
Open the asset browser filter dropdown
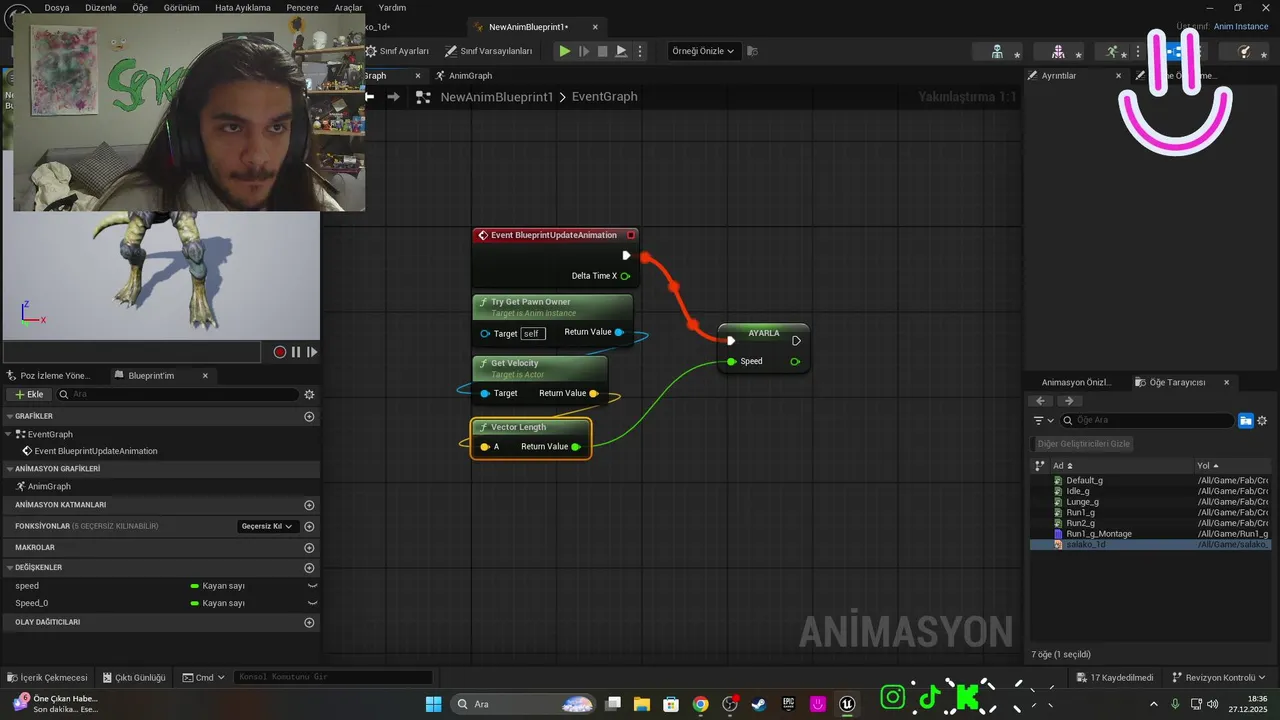(x=1043, y=421)
